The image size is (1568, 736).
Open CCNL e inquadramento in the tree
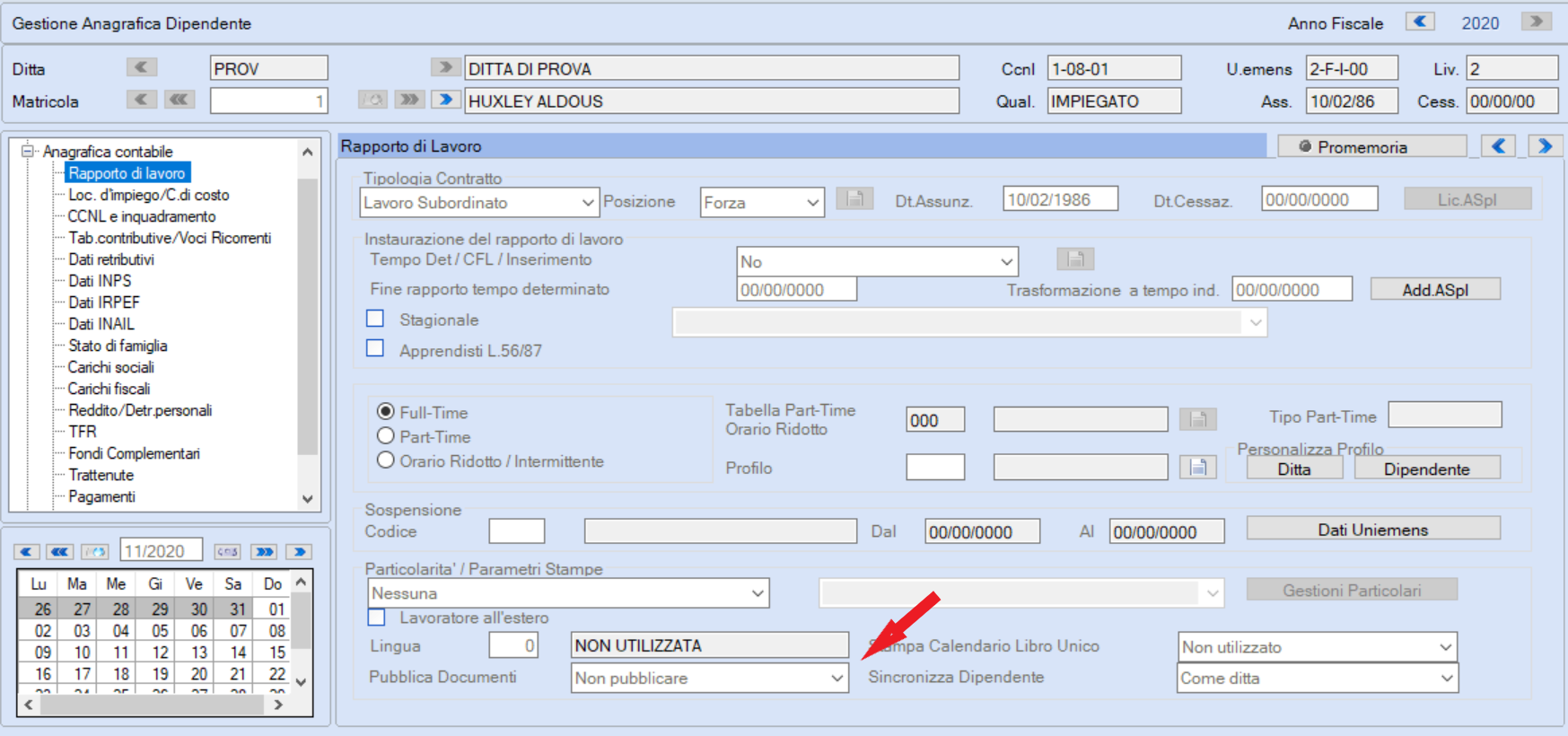click(142, 216)
